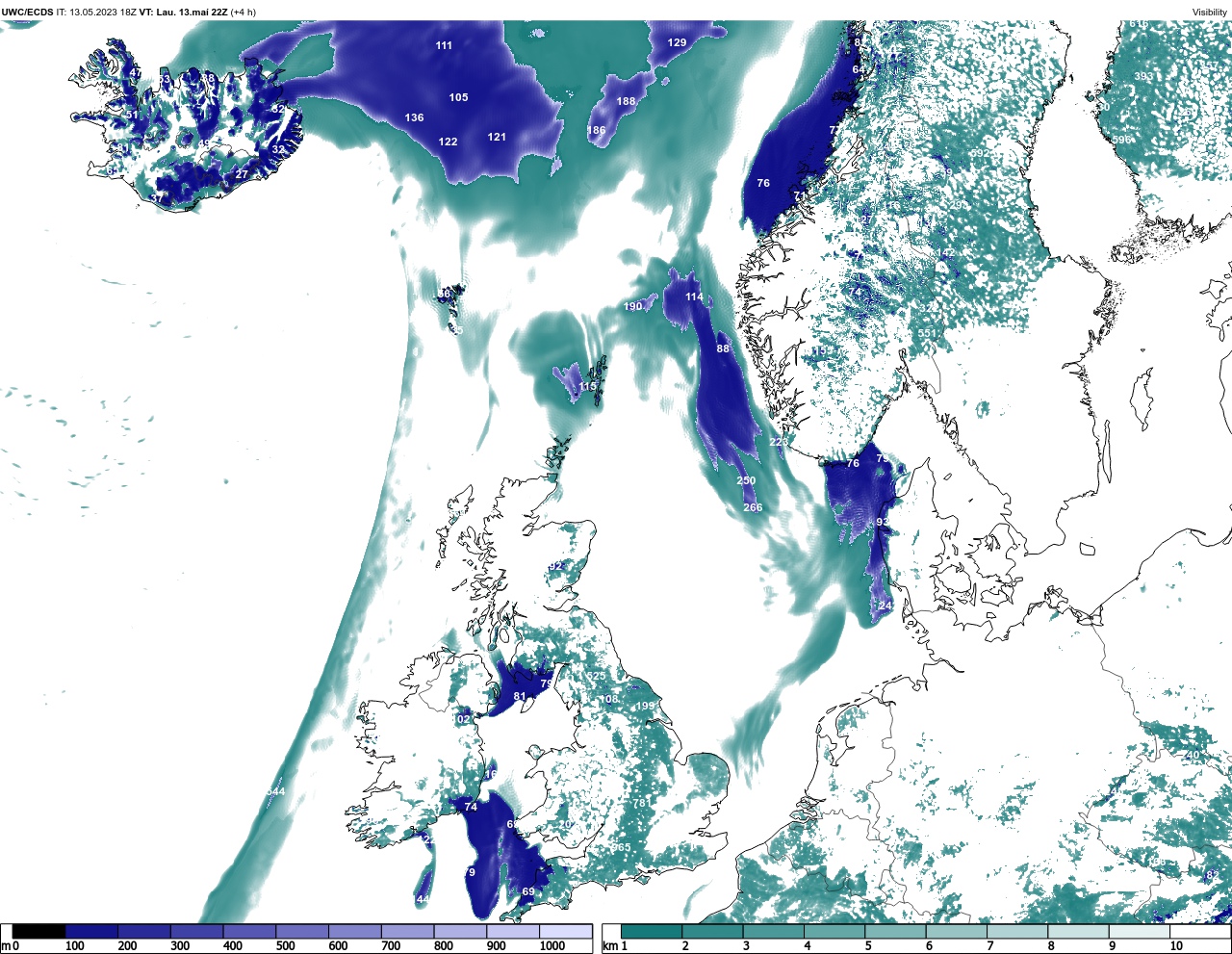This screenshot has height=954, width=1232.
Task: Click the visibility value '393' over Finland
Action: [1143, 76]
